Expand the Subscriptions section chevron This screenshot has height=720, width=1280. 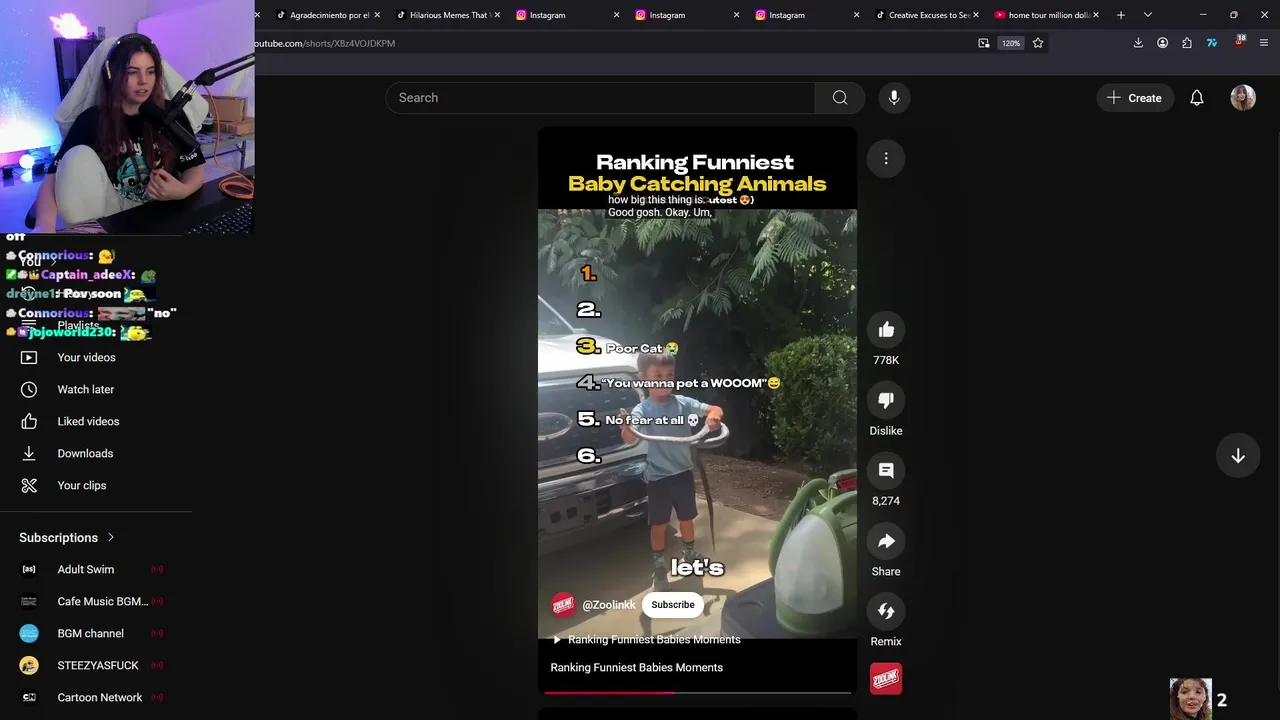111,537
